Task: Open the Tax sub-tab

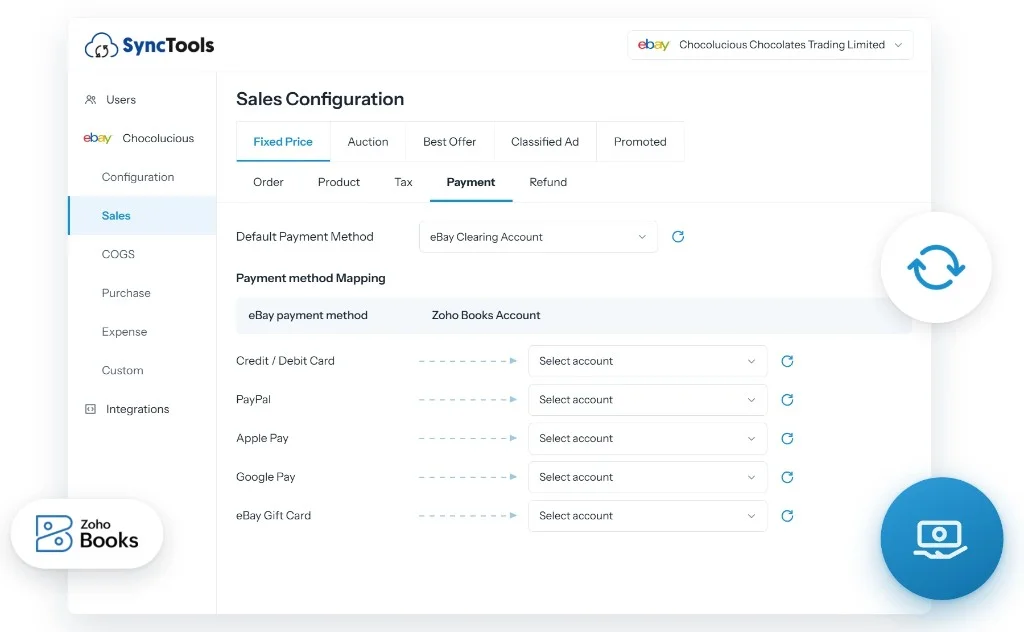Action: pos(403,182)
